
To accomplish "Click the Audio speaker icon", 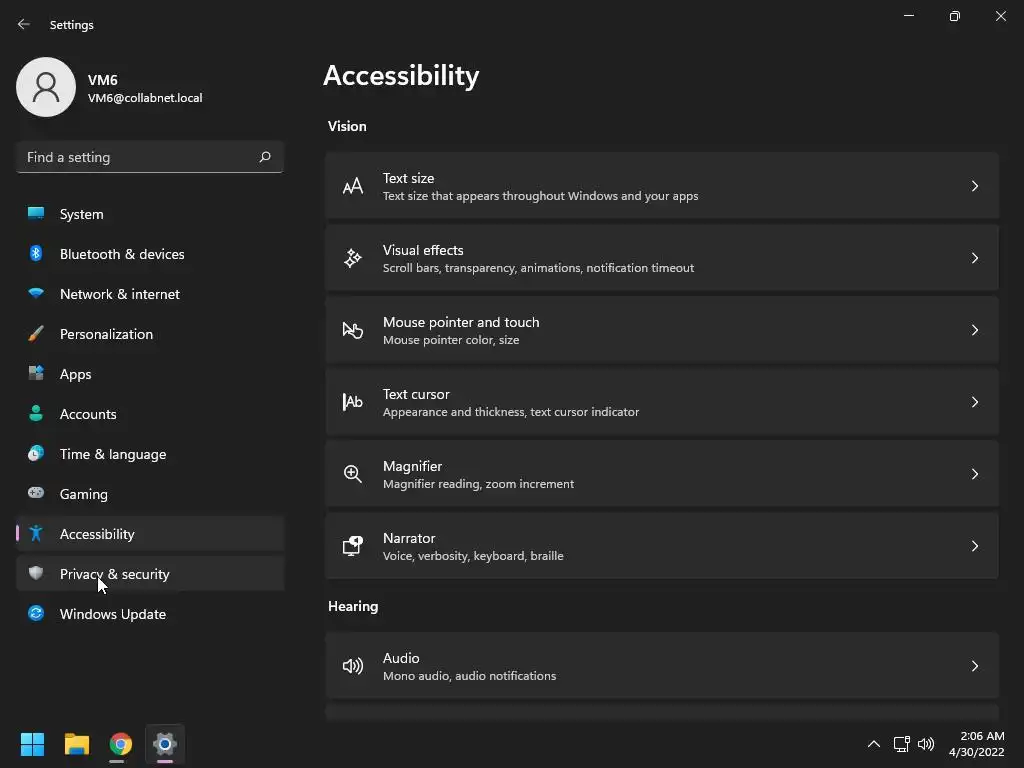I will pyautogui.click(x=353, y=666).
